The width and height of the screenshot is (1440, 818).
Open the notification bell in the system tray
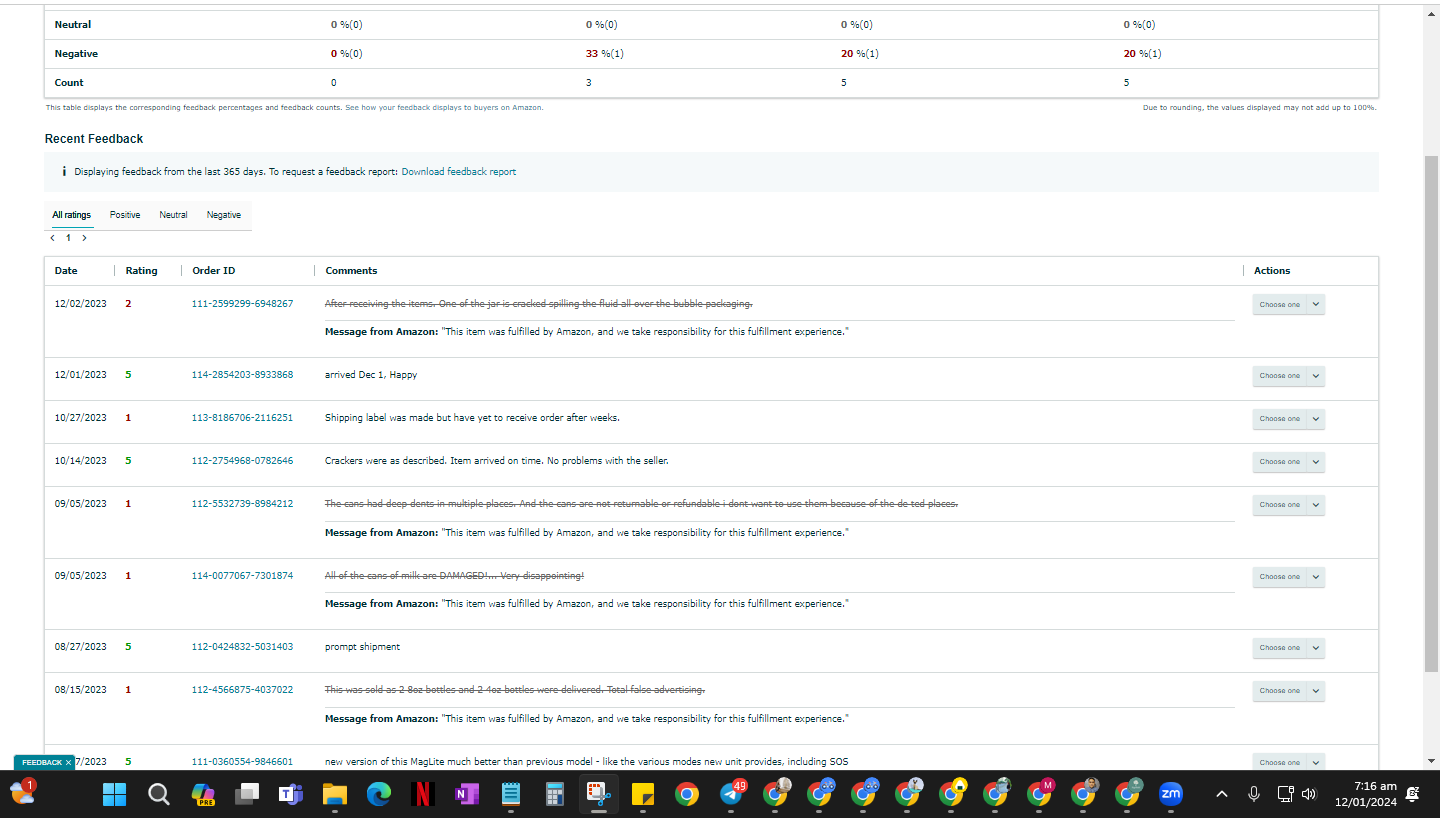click(x=1412, y=794)
